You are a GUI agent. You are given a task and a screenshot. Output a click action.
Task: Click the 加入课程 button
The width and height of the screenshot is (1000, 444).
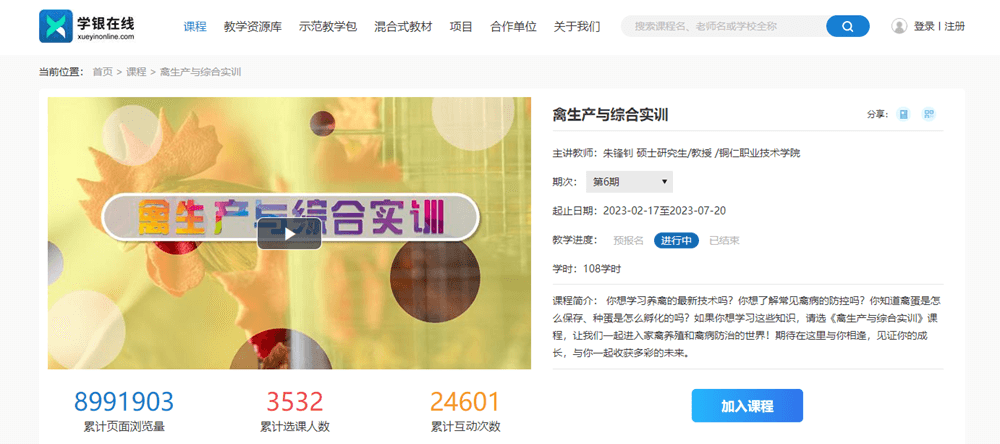[747, 406]
